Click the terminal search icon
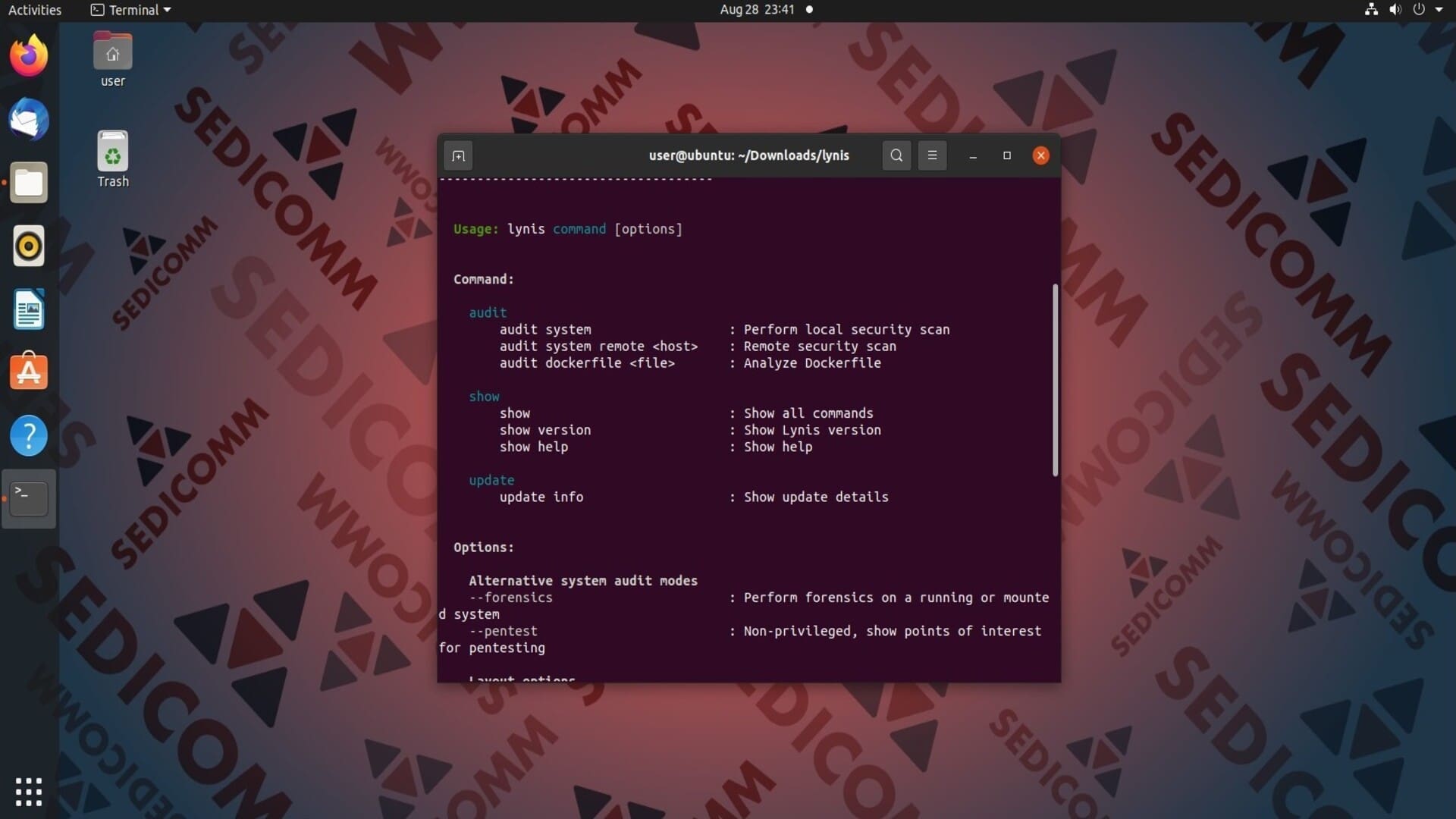The width and height of the screenshot is (1456, 819). pos(896,155)
